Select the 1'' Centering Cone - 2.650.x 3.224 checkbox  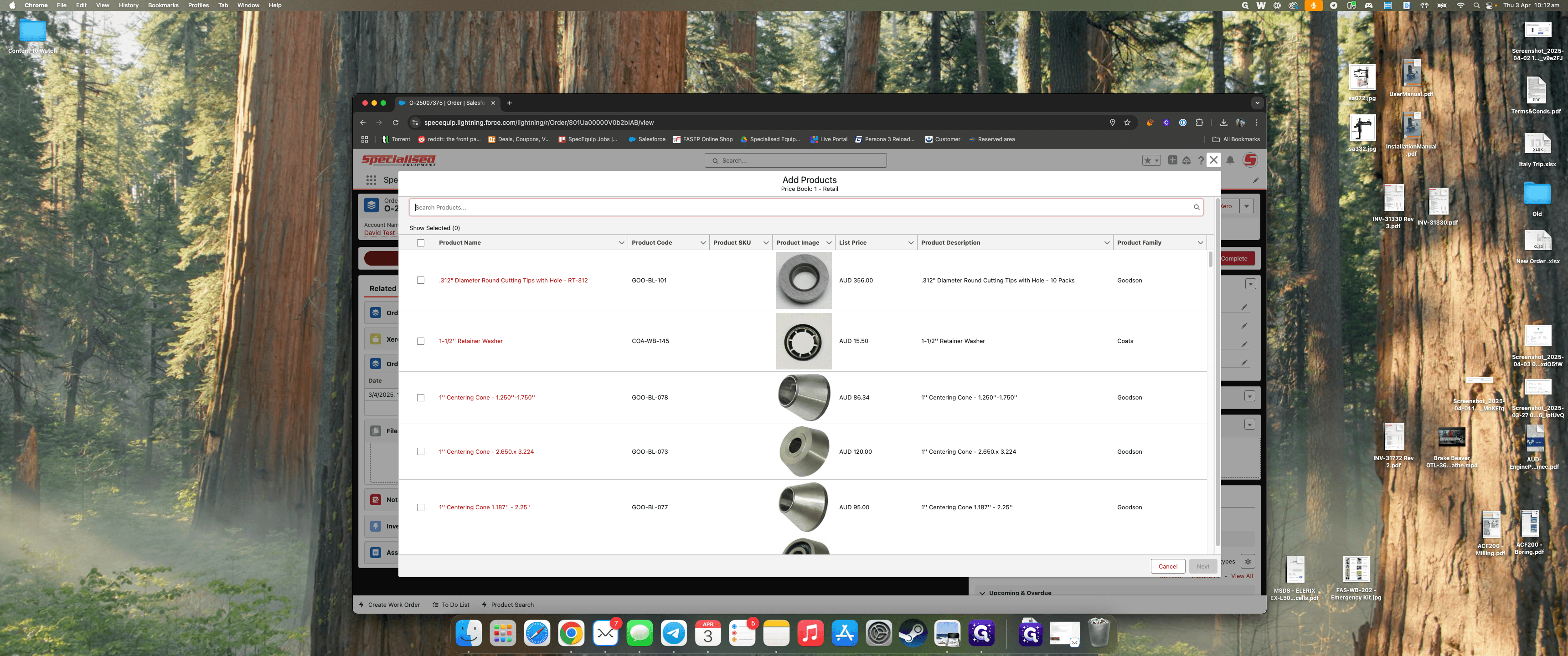click(x=421, y=451)
